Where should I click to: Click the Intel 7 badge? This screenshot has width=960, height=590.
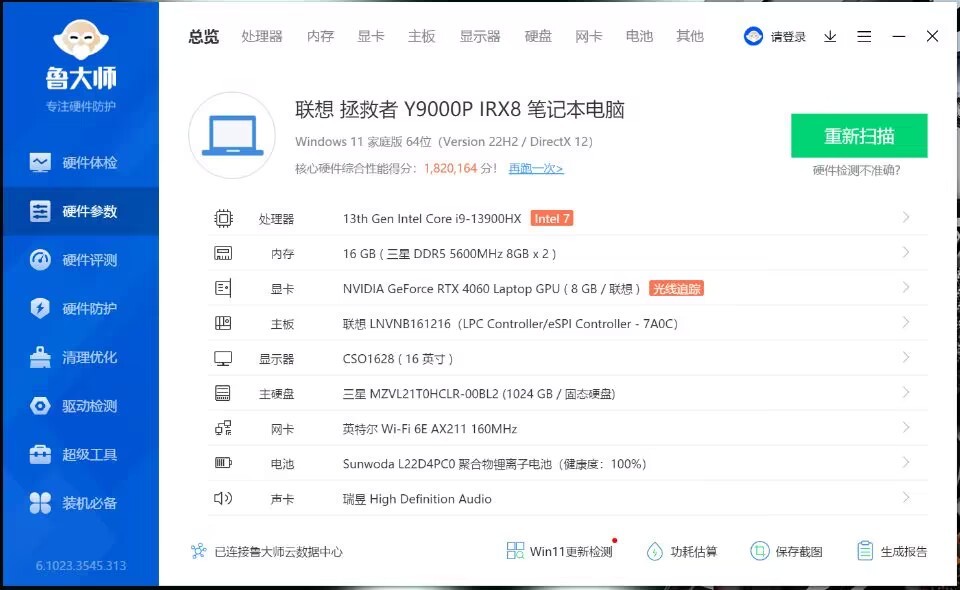[x=552, y=218]
